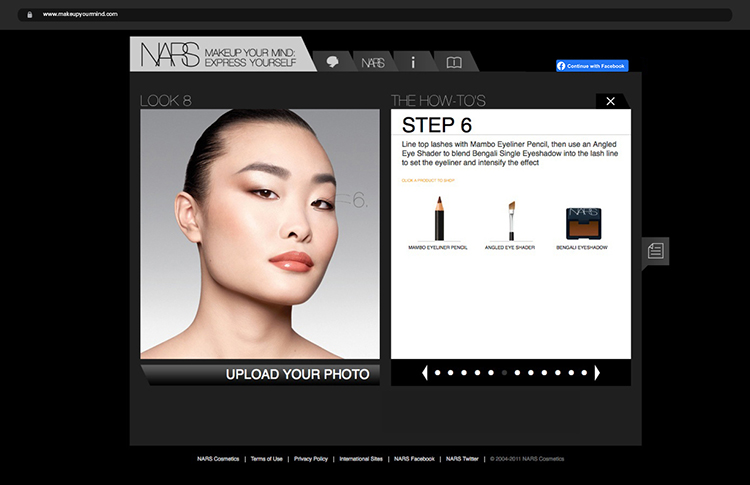
Task: Open Privacy Policy footer link
Action: coord(311,459)
